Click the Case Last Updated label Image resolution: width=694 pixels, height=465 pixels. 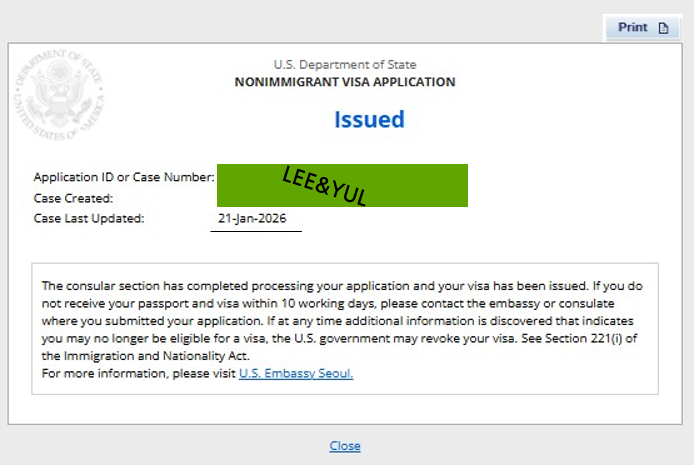tap(89, 218)
